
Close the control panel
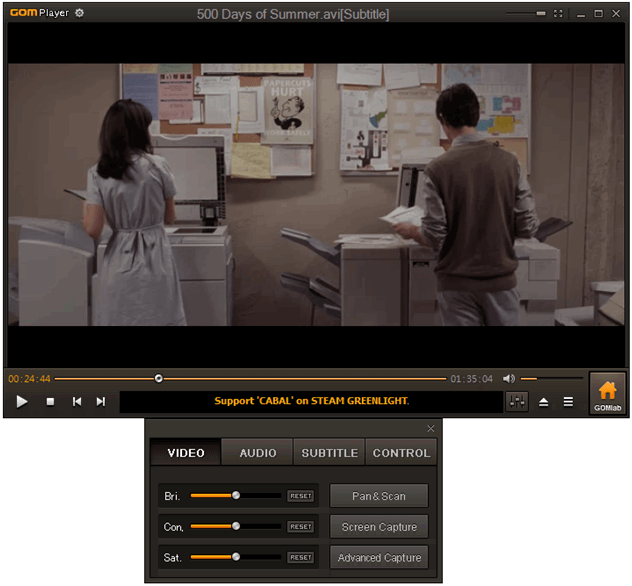pos(431,428)
